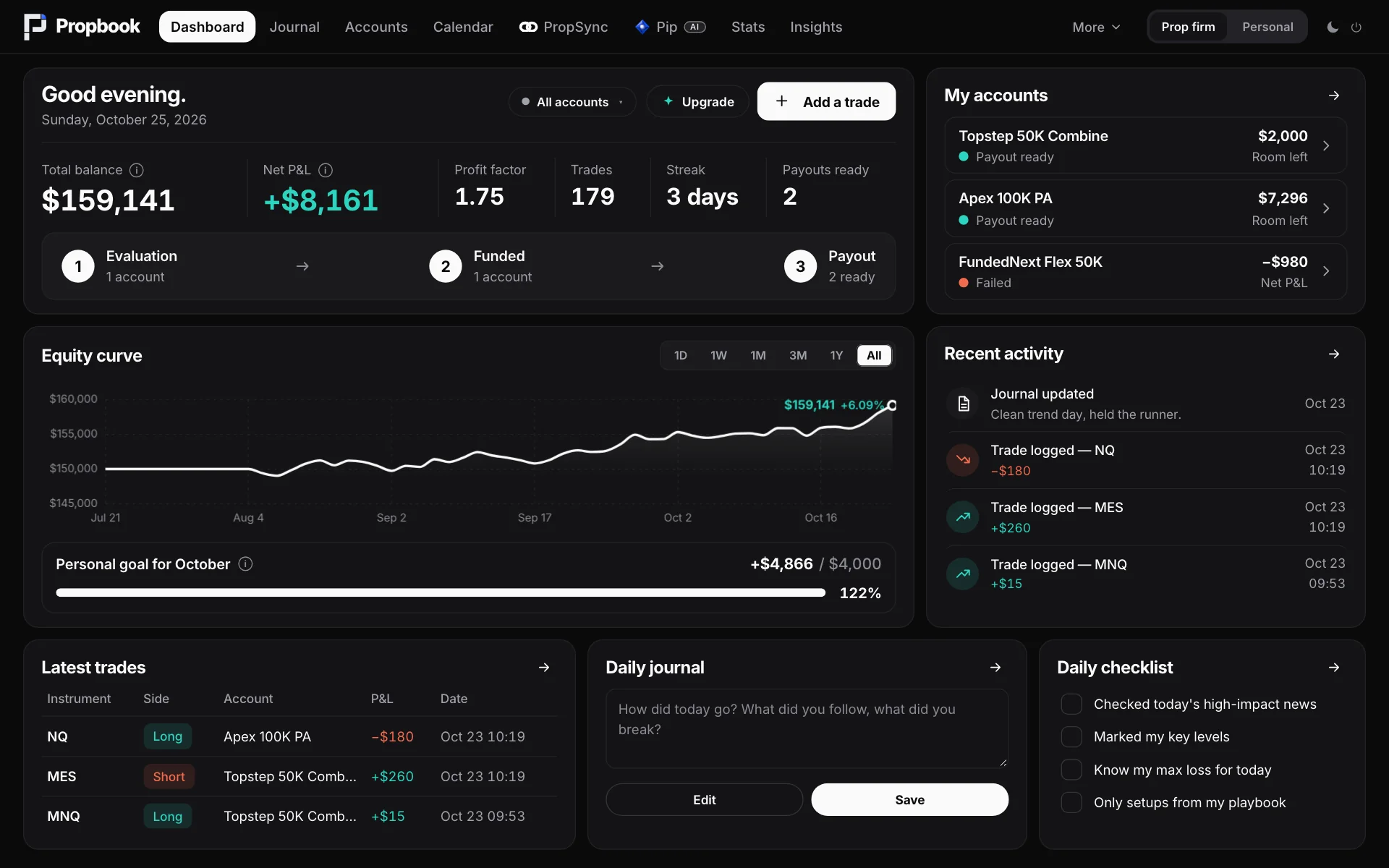Open My accounts arrow icon
1389x868 pixels.
[1334, 95]
